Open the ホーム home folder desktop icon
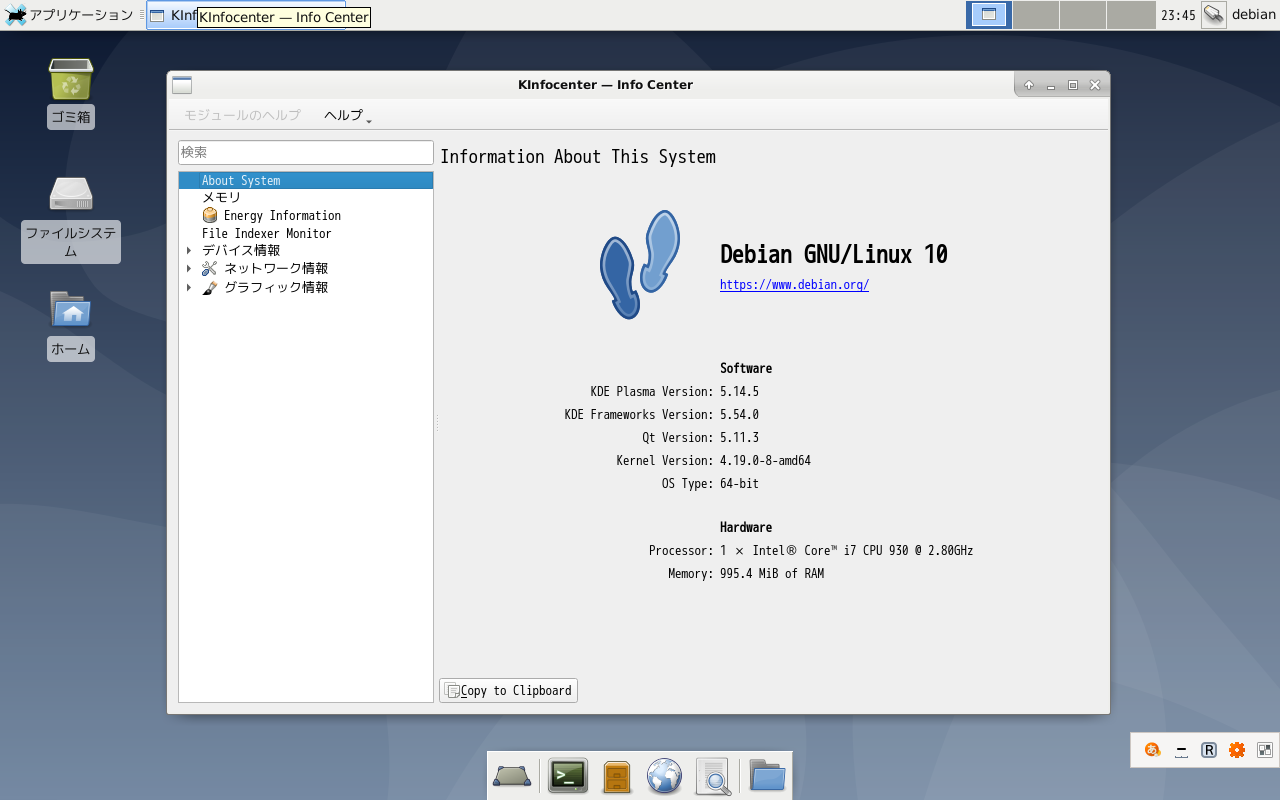The image size is (1280, 800). pyautogui.click(x=70, y=309)
